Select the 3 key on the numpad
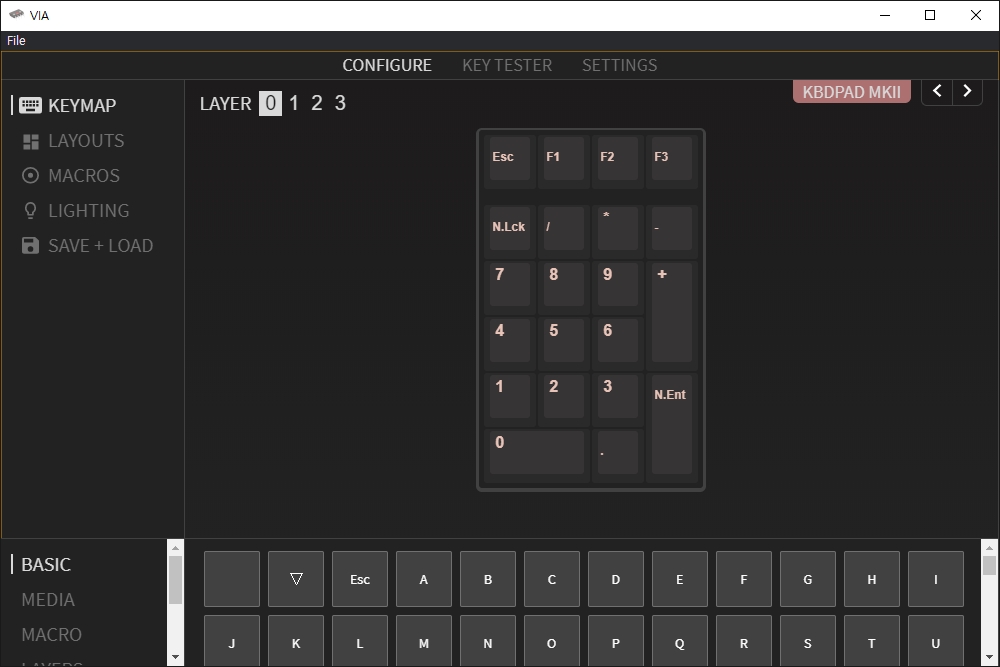 [617, 399]
